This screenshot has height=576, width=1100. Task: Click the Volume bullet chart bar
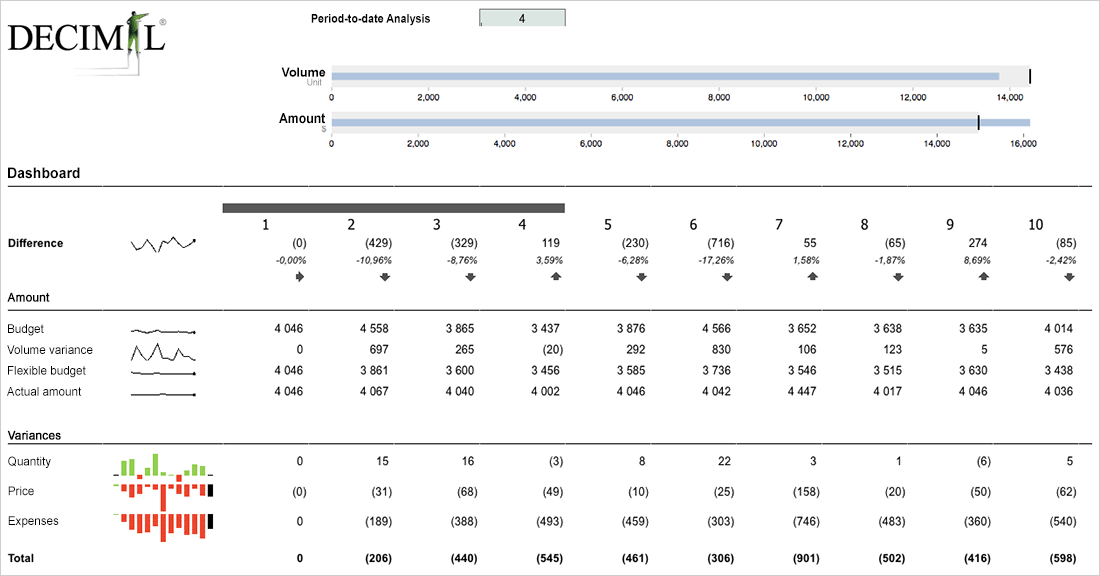click(666, 76)
